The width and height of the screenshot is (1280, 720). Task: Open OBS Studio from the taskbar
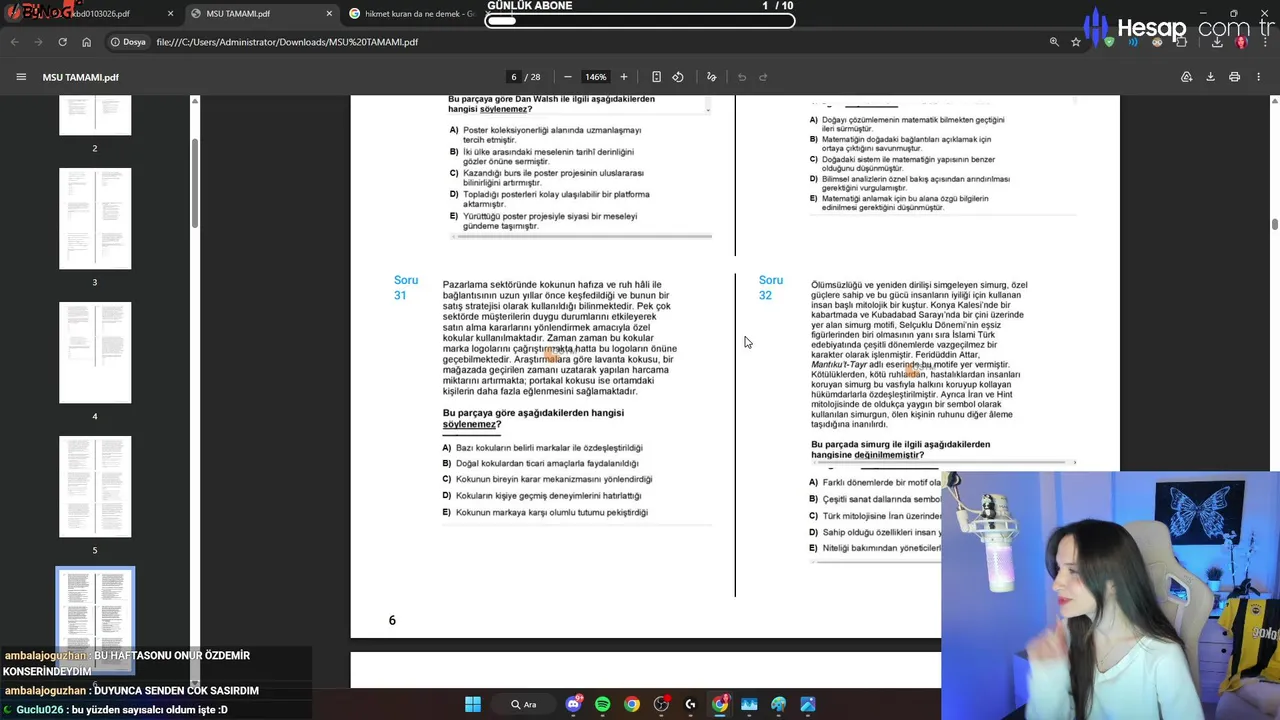(661, 704)
